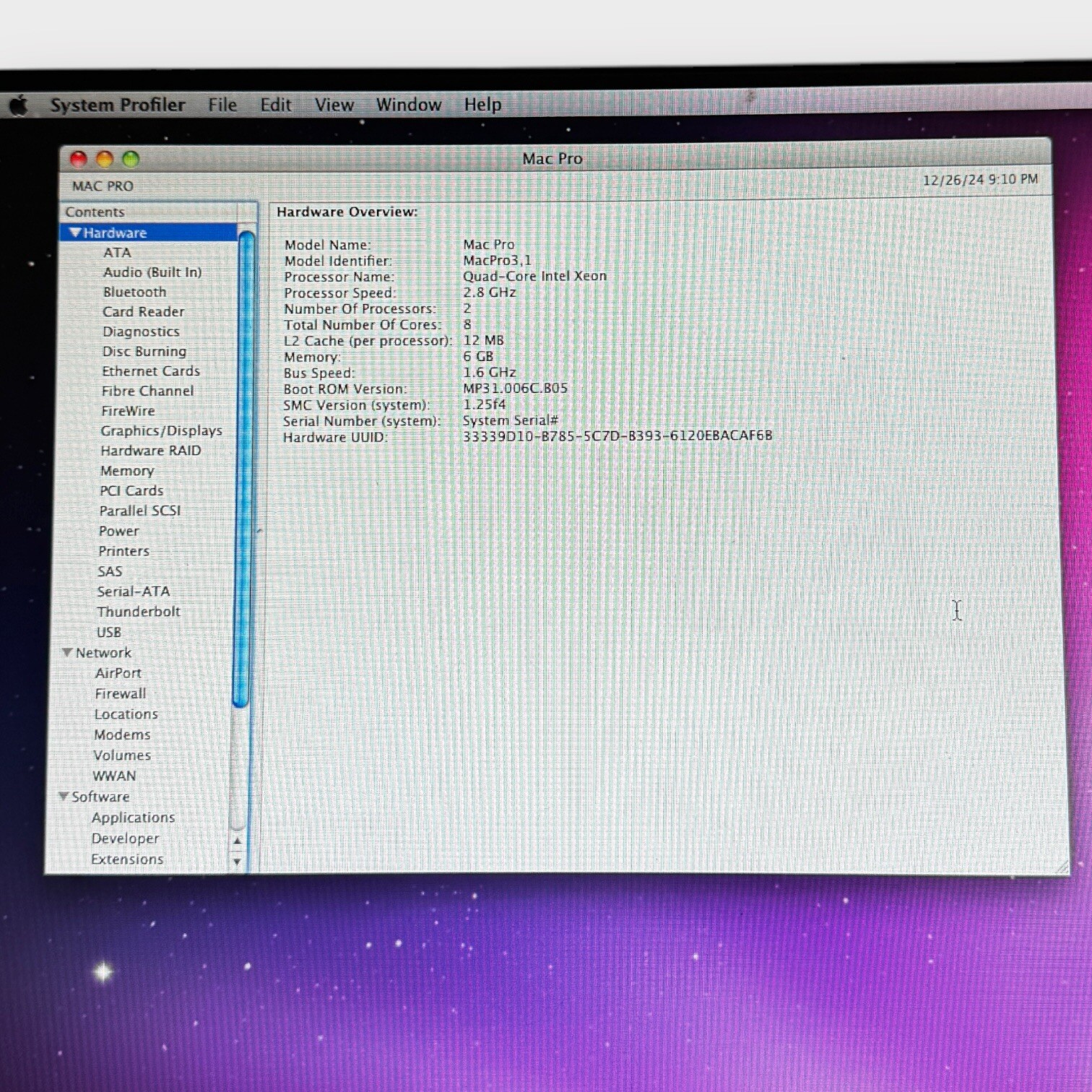
Task: Open the File menu
Action: (222, 105)
